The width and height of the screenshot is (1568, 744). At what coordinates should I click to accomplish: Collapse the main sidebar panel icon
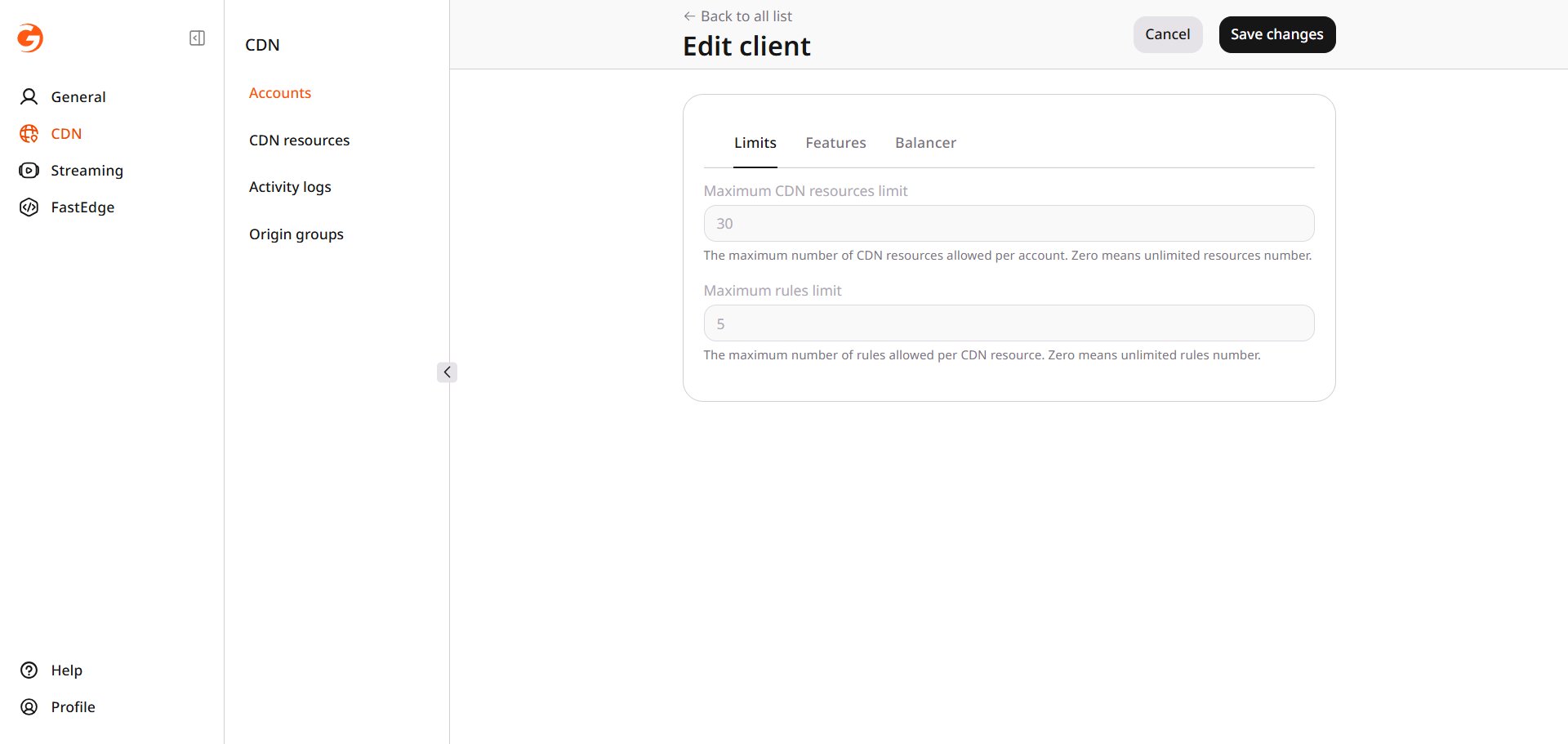[x=197, y=38]
